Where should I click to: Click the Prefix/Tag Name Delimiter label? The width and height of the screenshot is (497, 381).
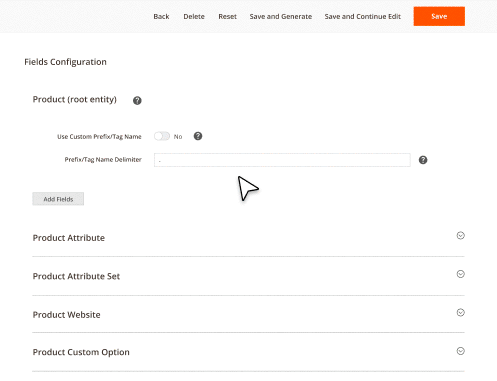point(103,160)
